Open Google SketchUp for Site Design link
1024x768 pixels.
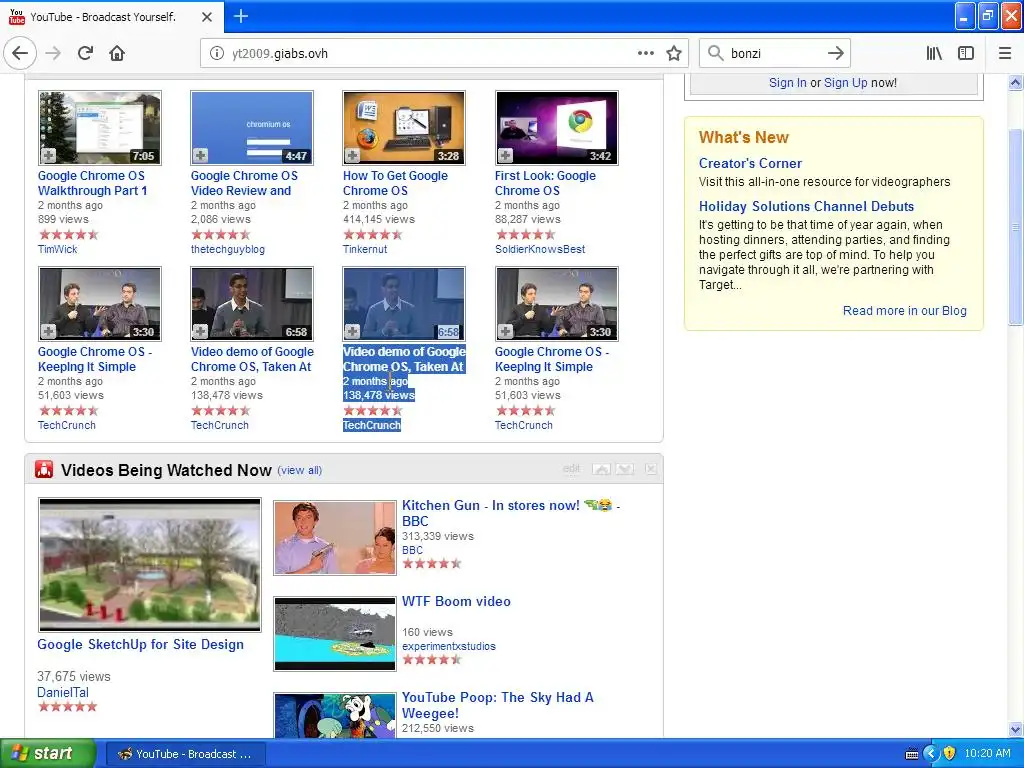tap(140, 645)
